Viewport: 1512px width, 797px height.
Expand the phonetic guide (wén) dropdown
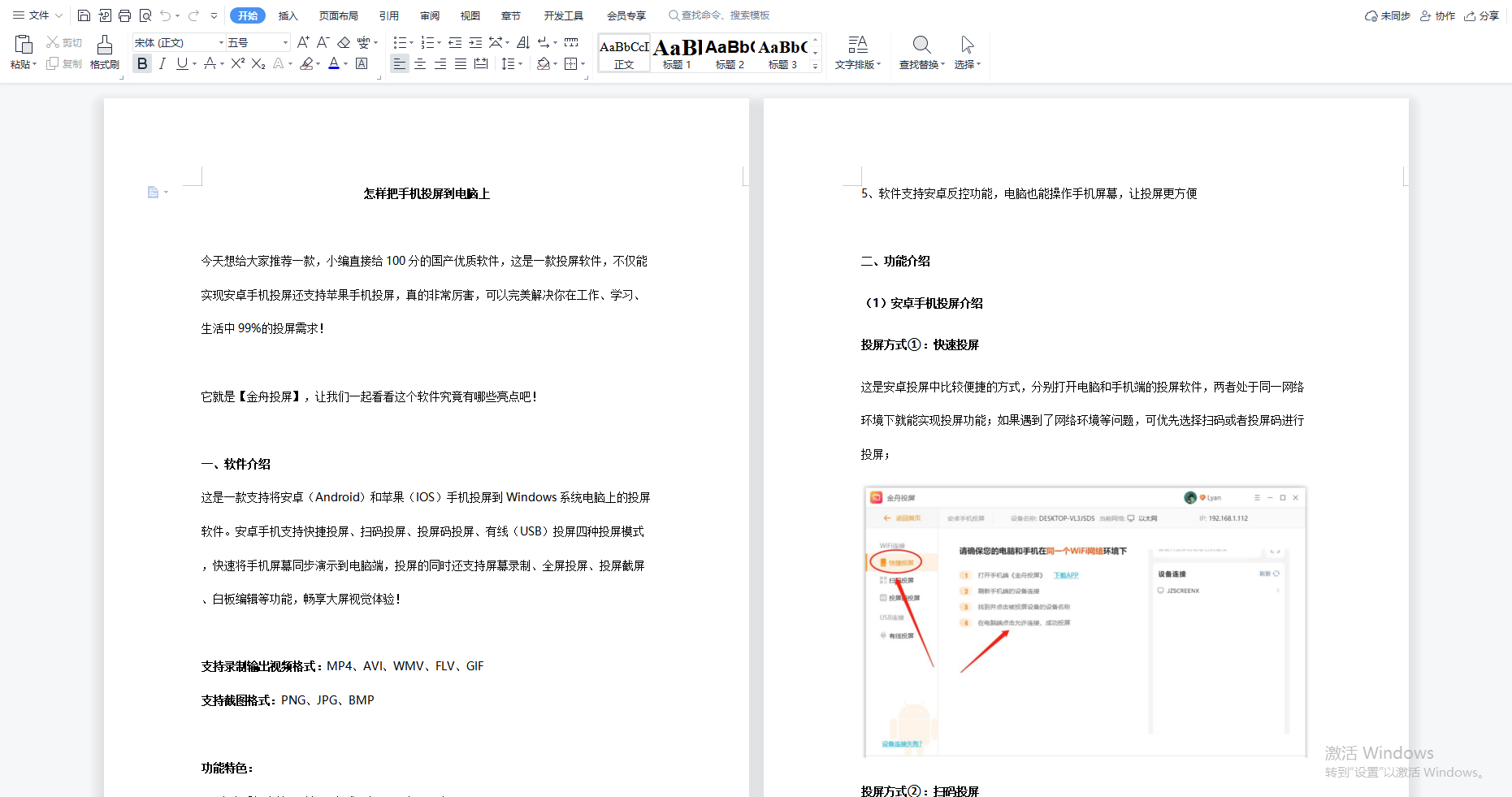375,42
